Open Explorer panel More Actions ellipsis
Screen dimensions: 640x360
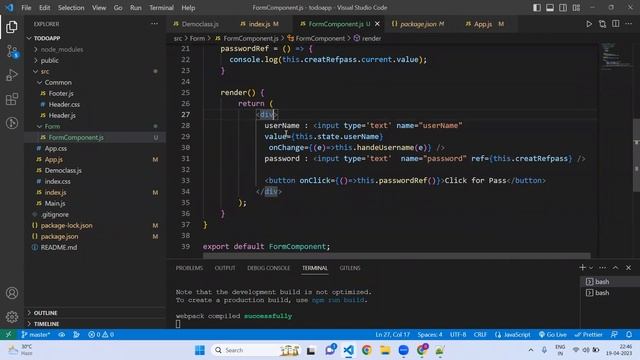click(154, 24)
